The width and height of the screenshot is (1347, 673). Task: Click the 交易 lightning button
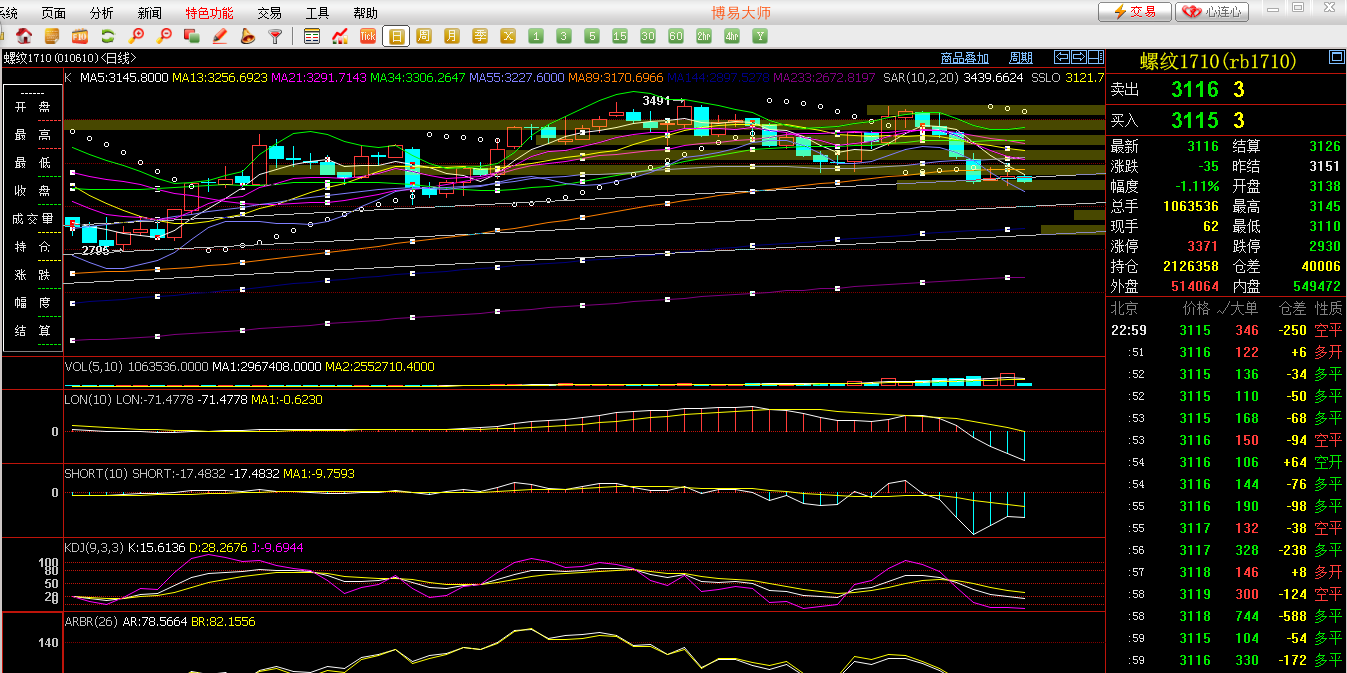click(x=1135, y=12)
